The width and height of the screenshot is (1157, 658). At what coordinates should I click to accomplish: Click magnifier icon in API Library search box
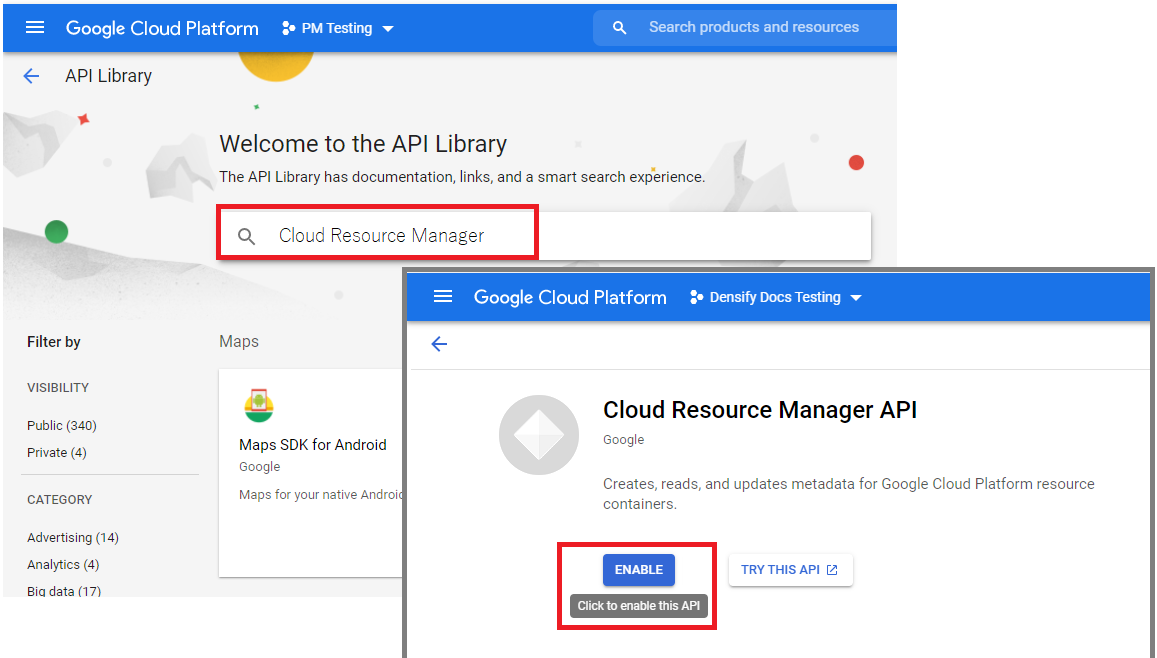pos(246,236)
